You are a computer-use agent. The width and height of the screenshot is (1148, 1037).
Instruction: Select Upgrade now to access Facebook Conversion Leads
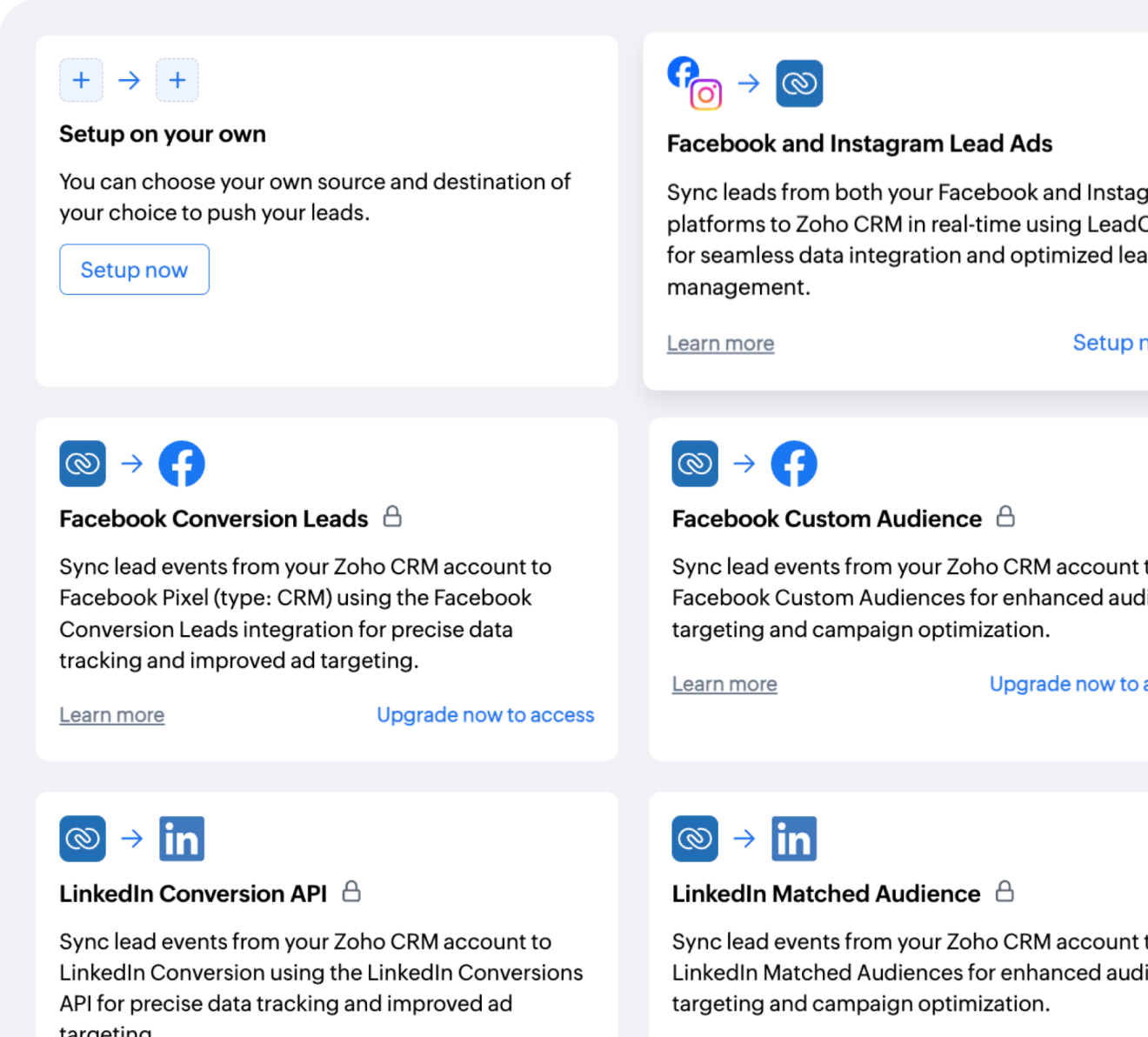click(x=485, y=714)
